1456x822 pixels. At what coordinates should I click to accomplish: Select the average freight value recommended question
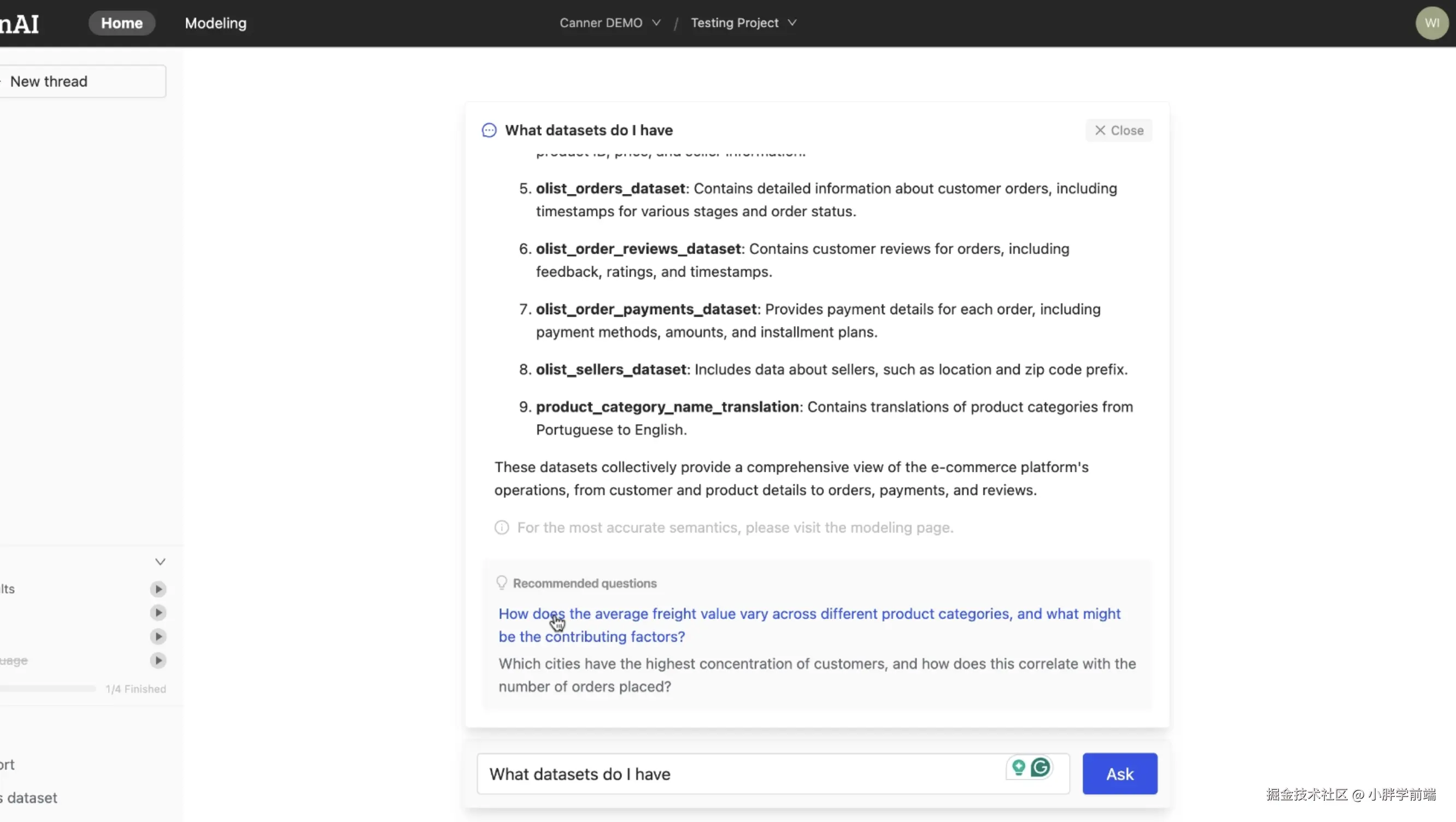pos(809,625)
